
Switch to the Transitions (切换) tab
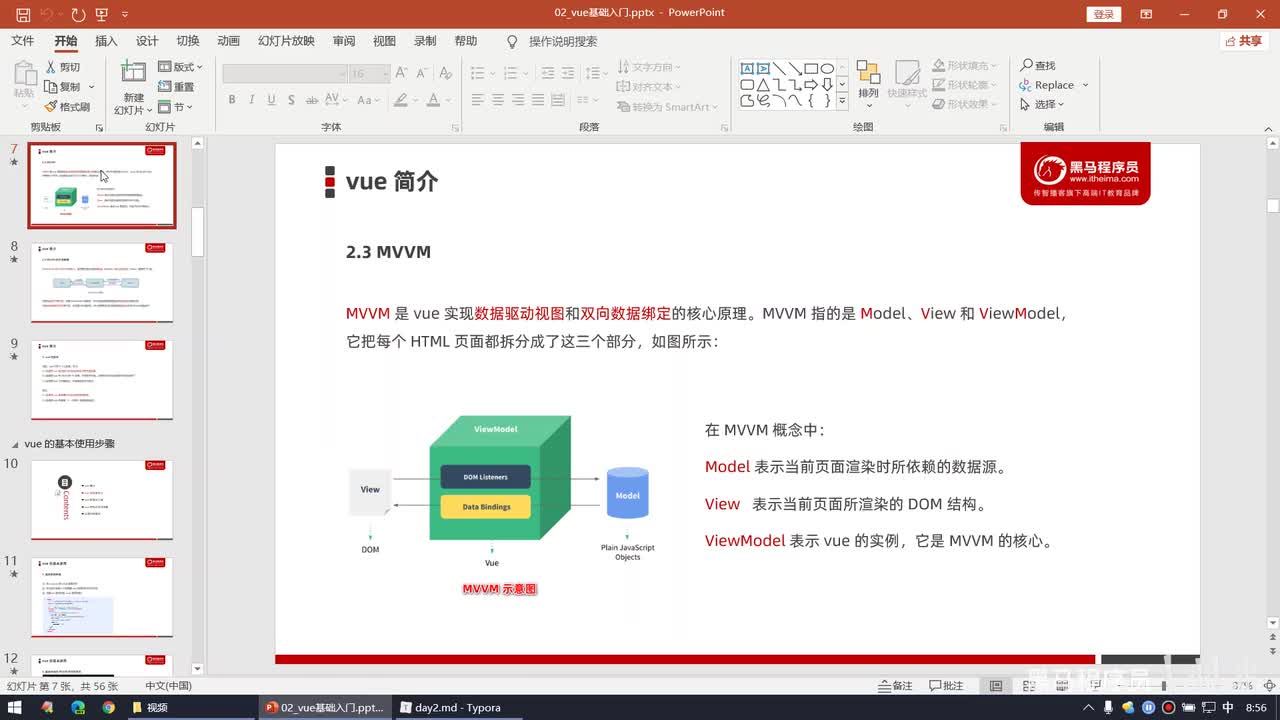pos(188,41)
